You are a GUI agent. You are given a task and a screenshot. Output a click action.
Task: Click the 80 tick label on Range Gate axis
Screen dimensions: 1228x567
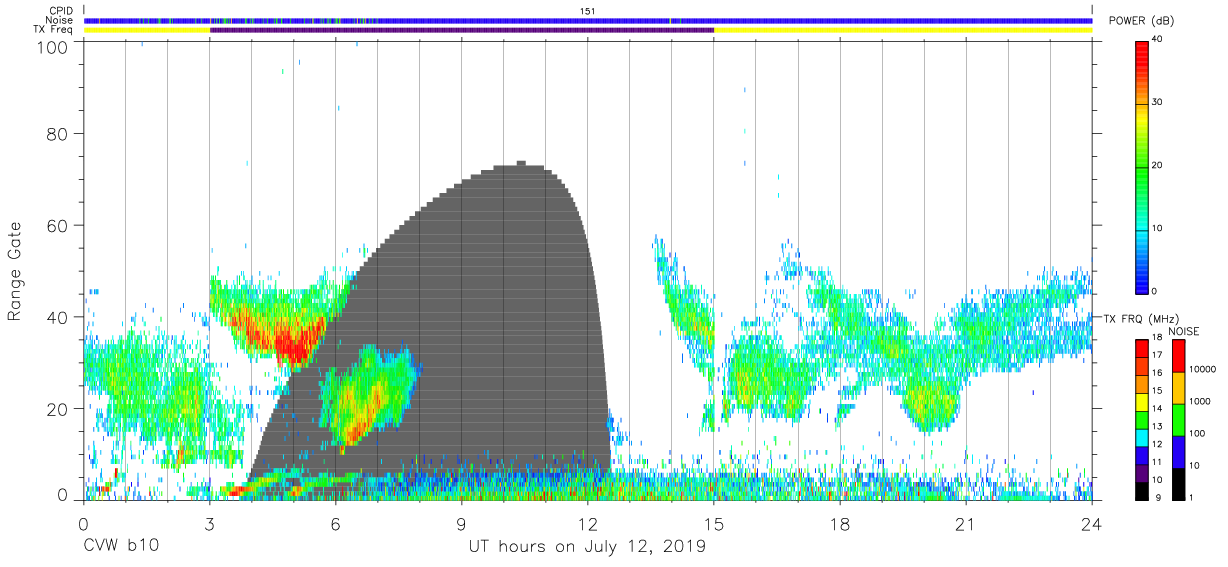(x=58, y=134)
